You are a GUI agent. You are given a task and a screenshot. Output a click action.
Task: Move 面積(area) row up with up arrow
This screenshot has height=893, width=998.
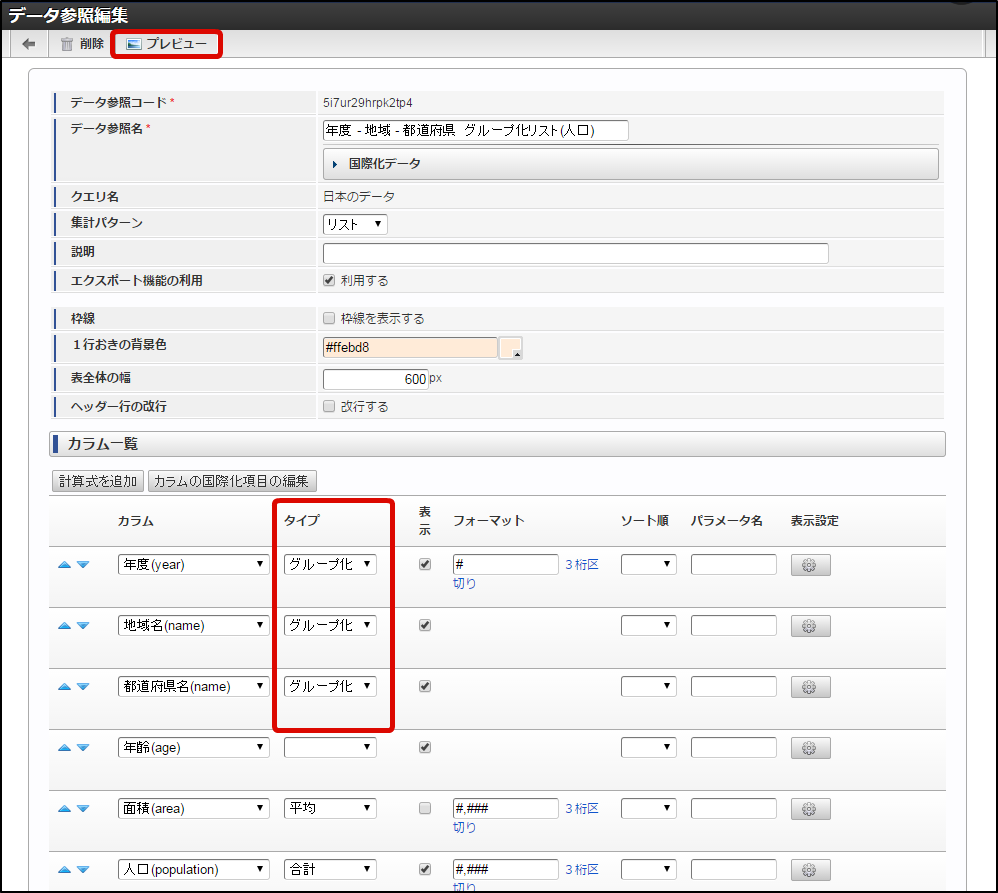coord(64,809)
